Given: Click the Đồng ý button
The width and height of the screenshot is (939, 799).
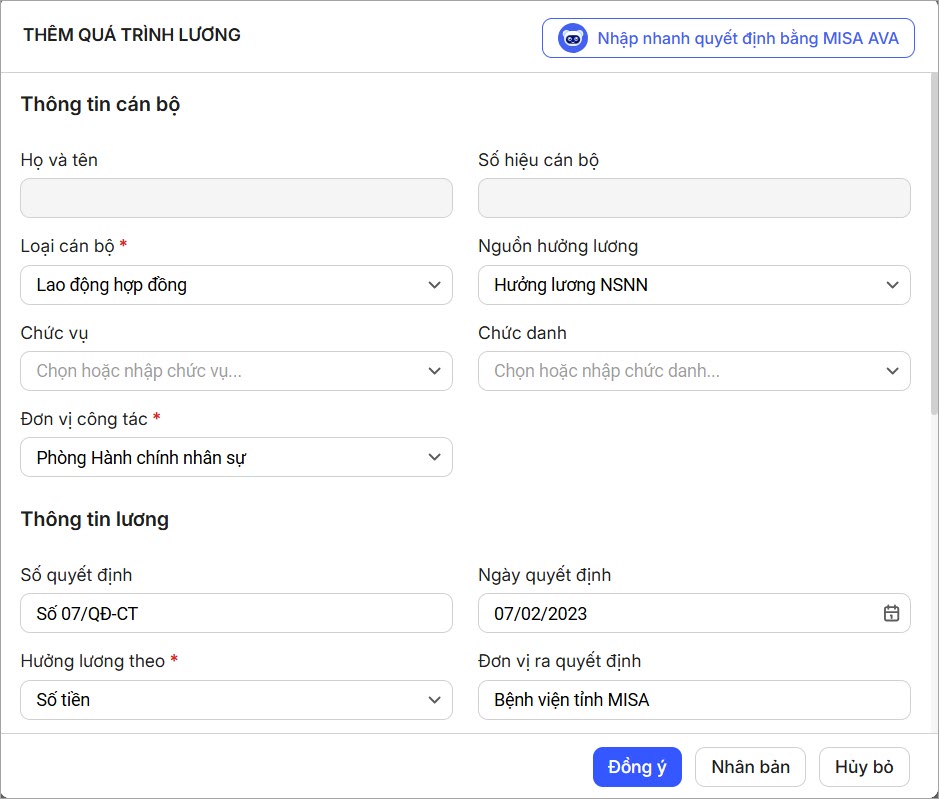Looking at the screenshot, I should (x=637, y=767).
